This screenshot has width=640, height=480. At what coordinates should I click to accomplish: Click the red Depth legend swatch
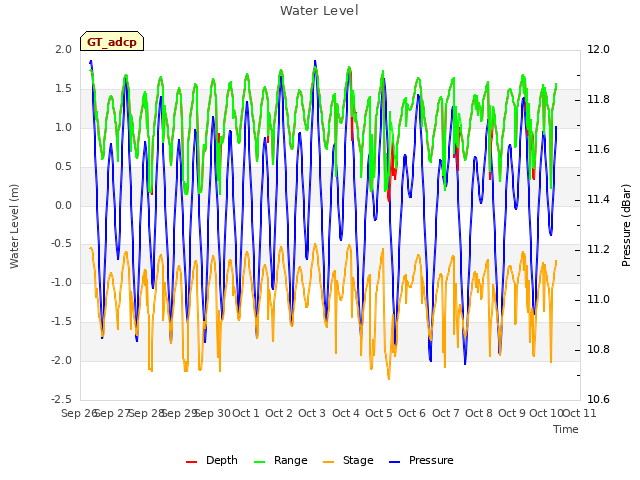(191, 462)
